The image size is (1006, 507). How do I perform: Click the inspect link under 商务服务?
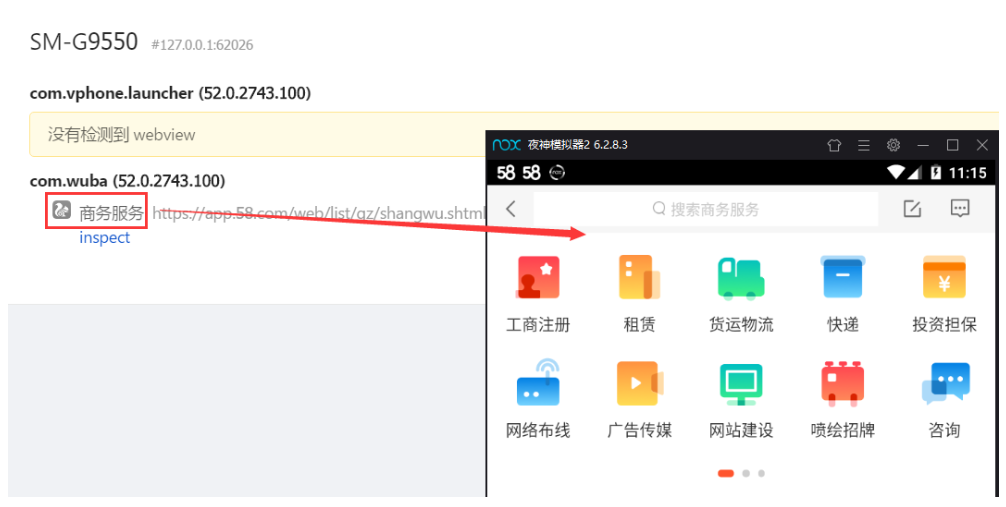click(x=104, y=237)
